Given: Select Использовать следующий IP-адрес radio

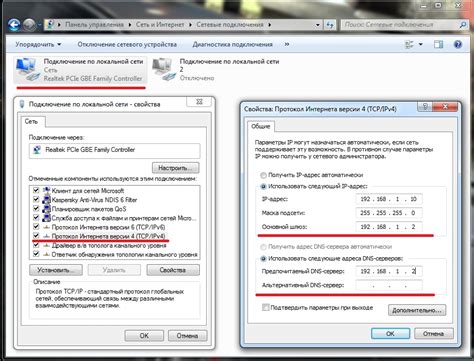Looking at the screenshot, I should pyautogui.click(x=263, y=186).
